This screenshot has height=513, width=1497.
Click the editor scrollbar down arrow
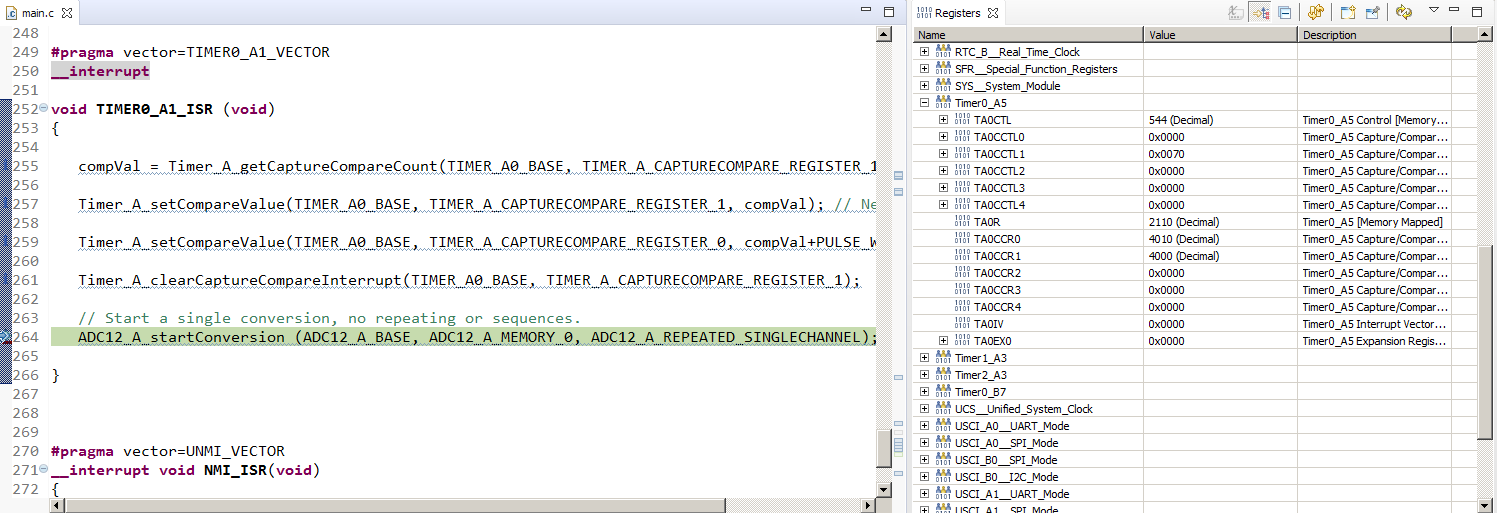(884, 489)
